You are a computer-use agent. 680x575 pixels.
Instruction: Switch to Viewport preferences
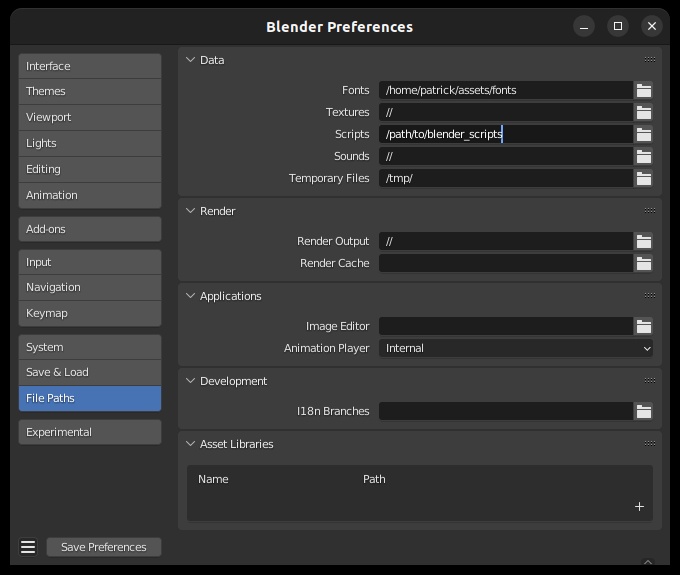click(x=90, y=117)
